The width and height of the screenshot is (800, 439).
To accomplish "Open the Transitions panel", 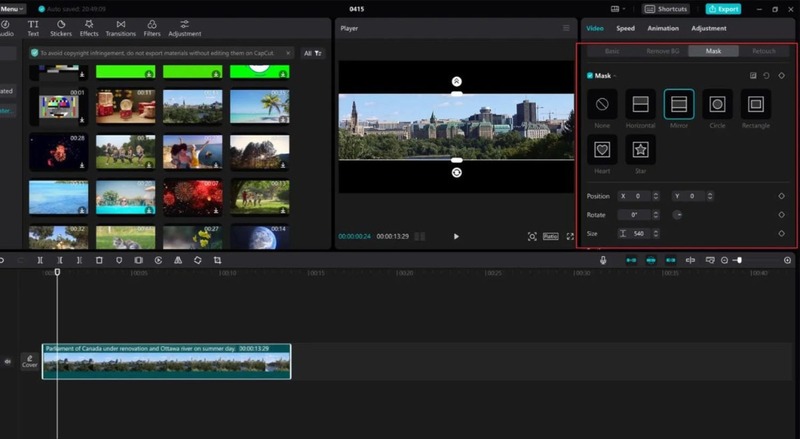I will click(120, 29).
